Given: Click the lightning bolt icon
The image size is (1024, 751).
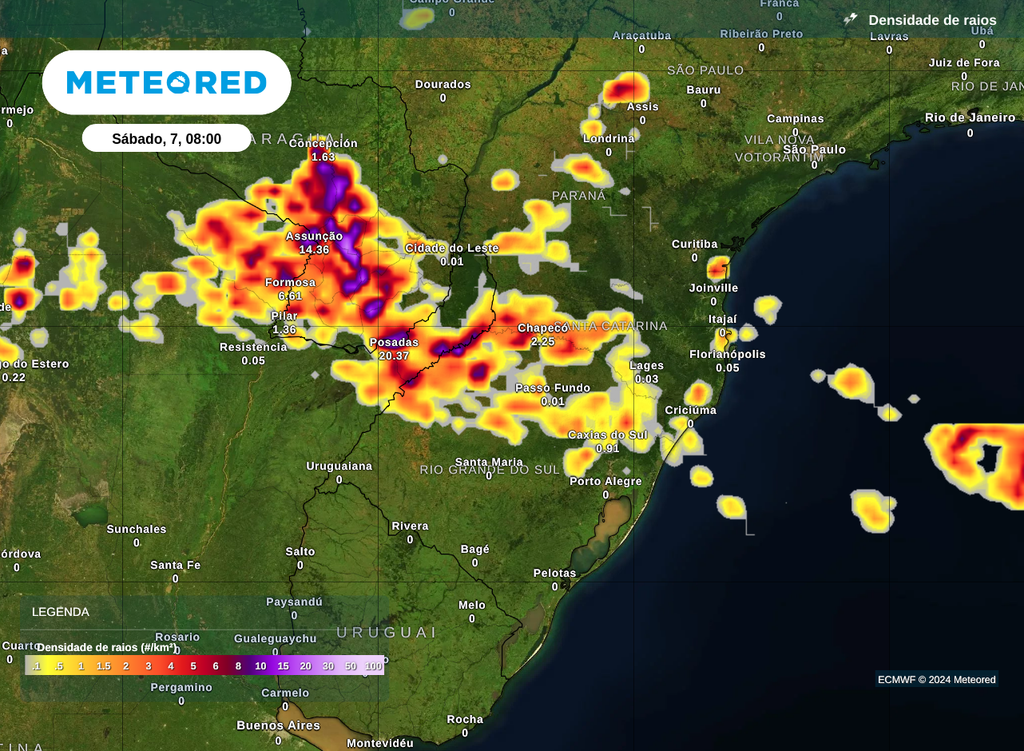Looking at the screenshot, I should pyautogui.click(x=850, y=19).
